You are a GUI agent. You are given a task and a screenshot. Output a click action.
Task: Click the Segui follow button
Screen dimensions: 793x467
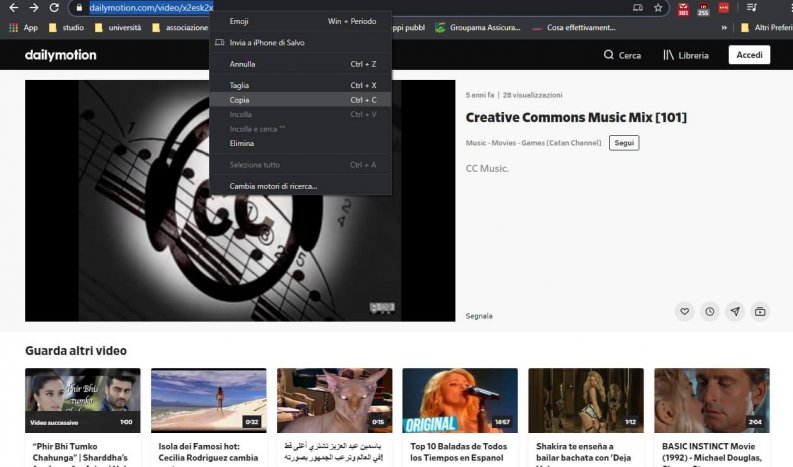pos(624,143)
